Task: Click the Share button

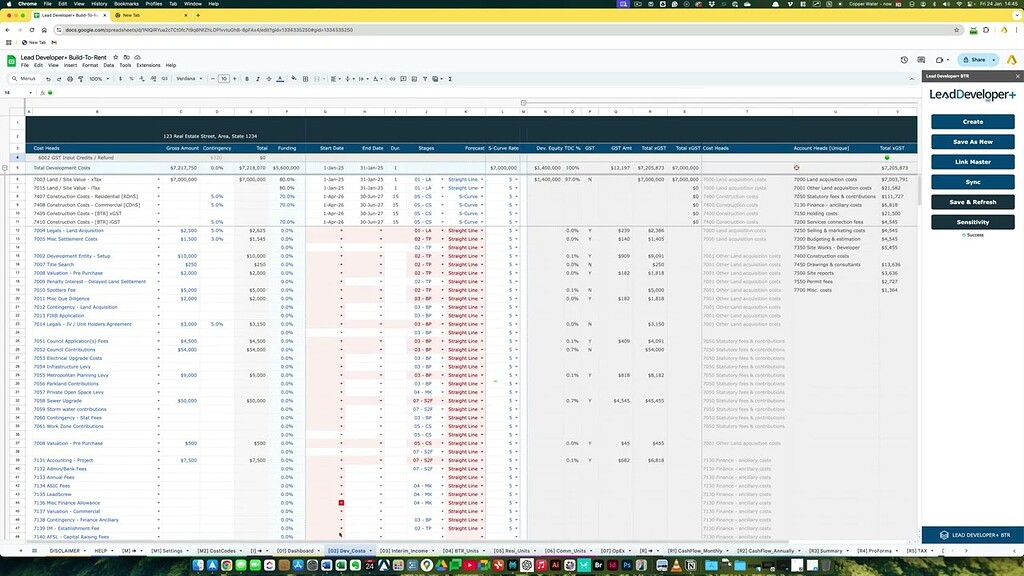Action: pyautogui.click(x=974, y=59)
